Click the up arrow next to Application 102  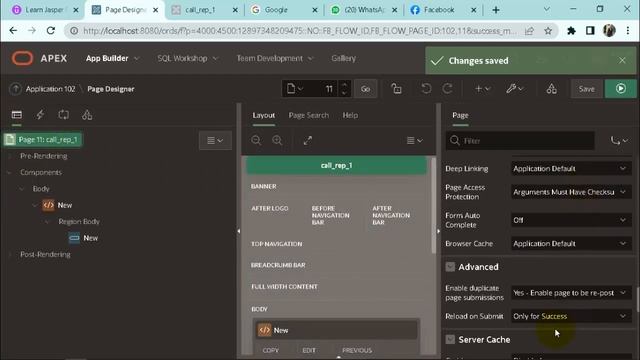click(16, 89)
